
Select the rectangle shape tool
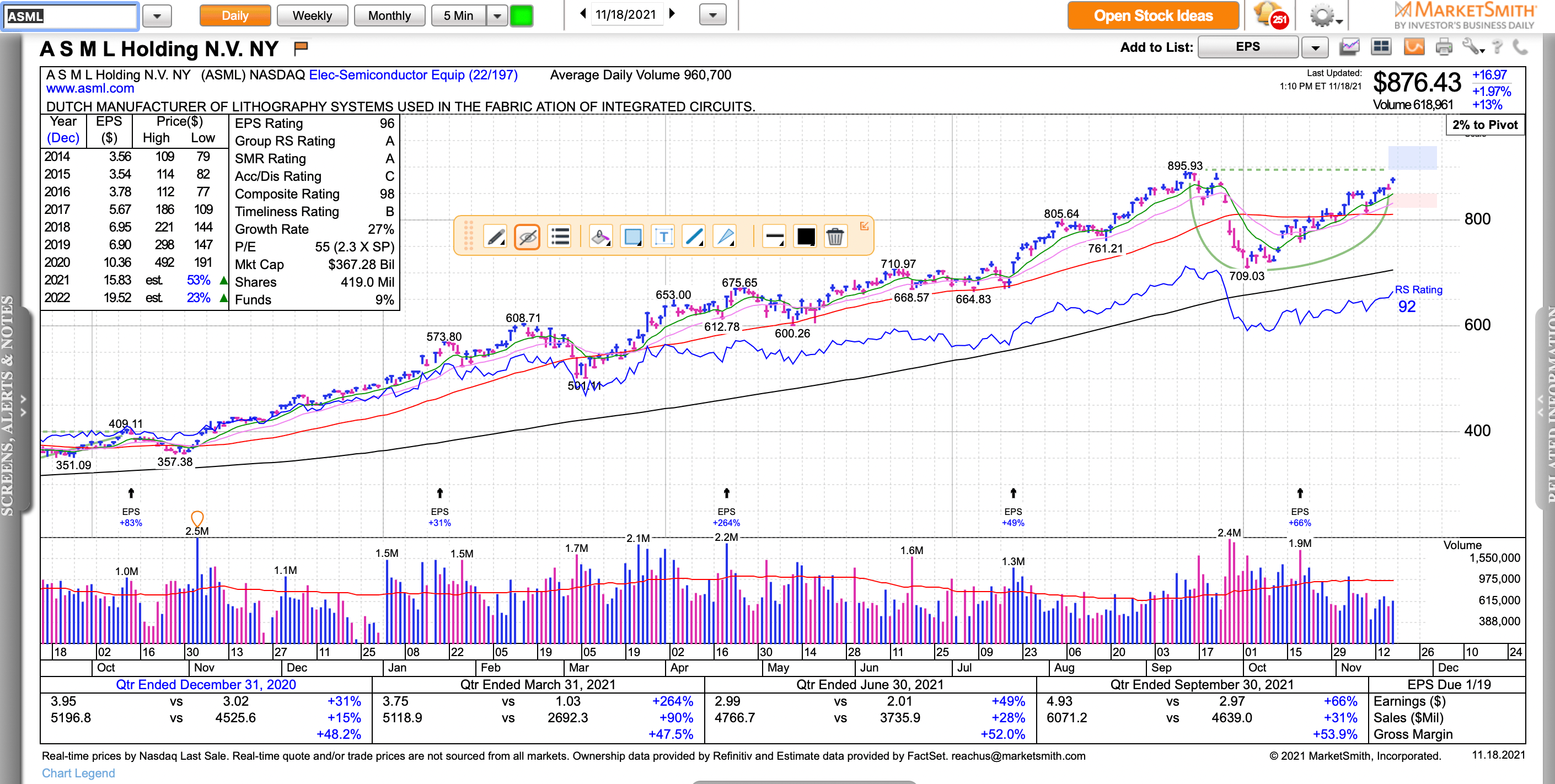(632, 237)
